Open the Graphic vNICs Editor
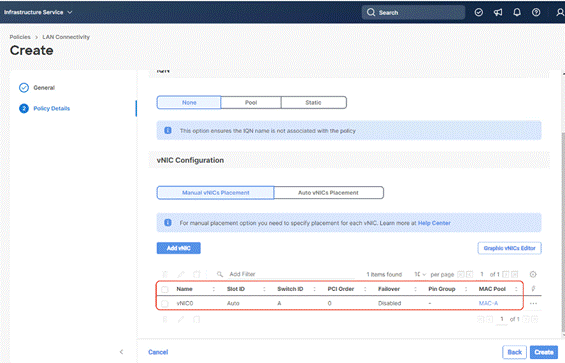The image size is (565, 363). point(510,248)
